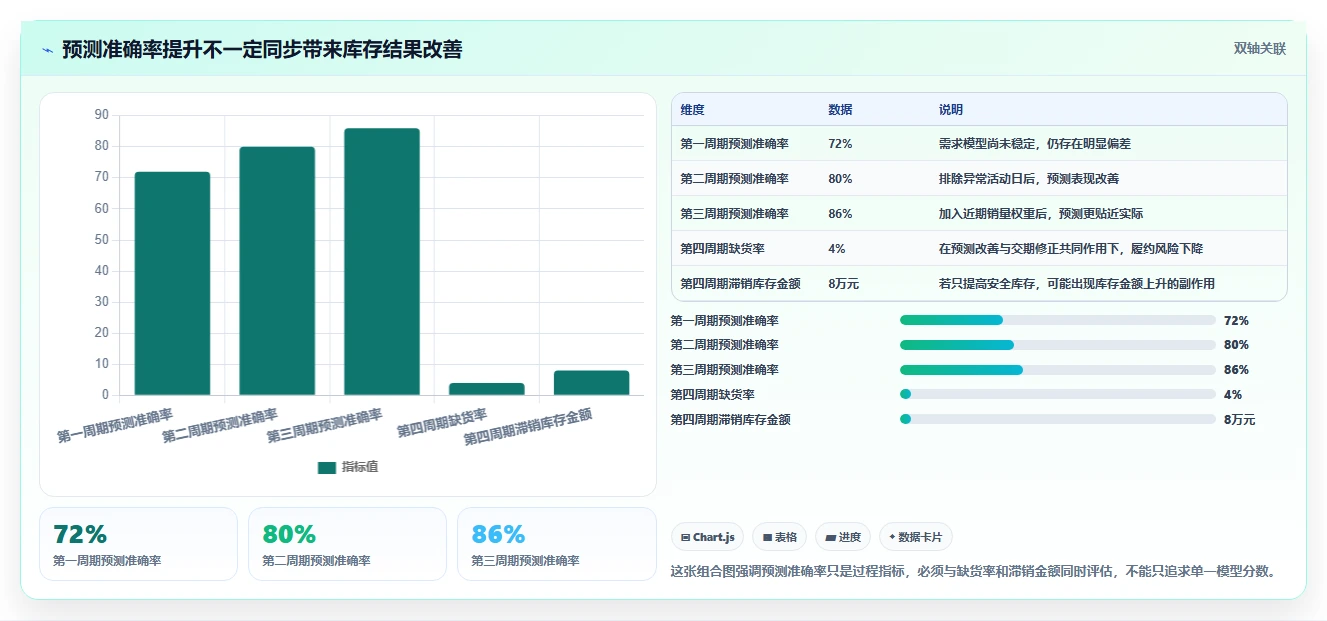The height and width of the screenshot is (621, 1327).
Task: Click the 第一周期预测准确率 progress label
Action: 725,321
